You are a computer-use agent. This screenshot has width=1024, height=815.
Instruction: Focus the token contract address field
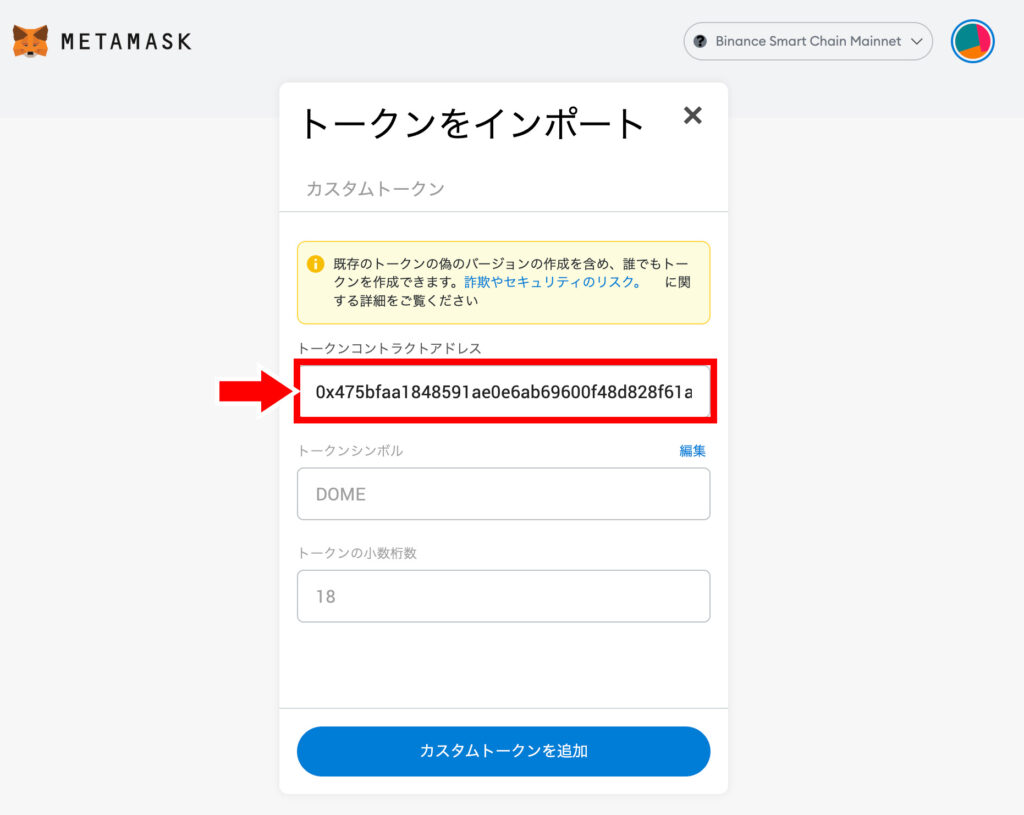(505, 391)
